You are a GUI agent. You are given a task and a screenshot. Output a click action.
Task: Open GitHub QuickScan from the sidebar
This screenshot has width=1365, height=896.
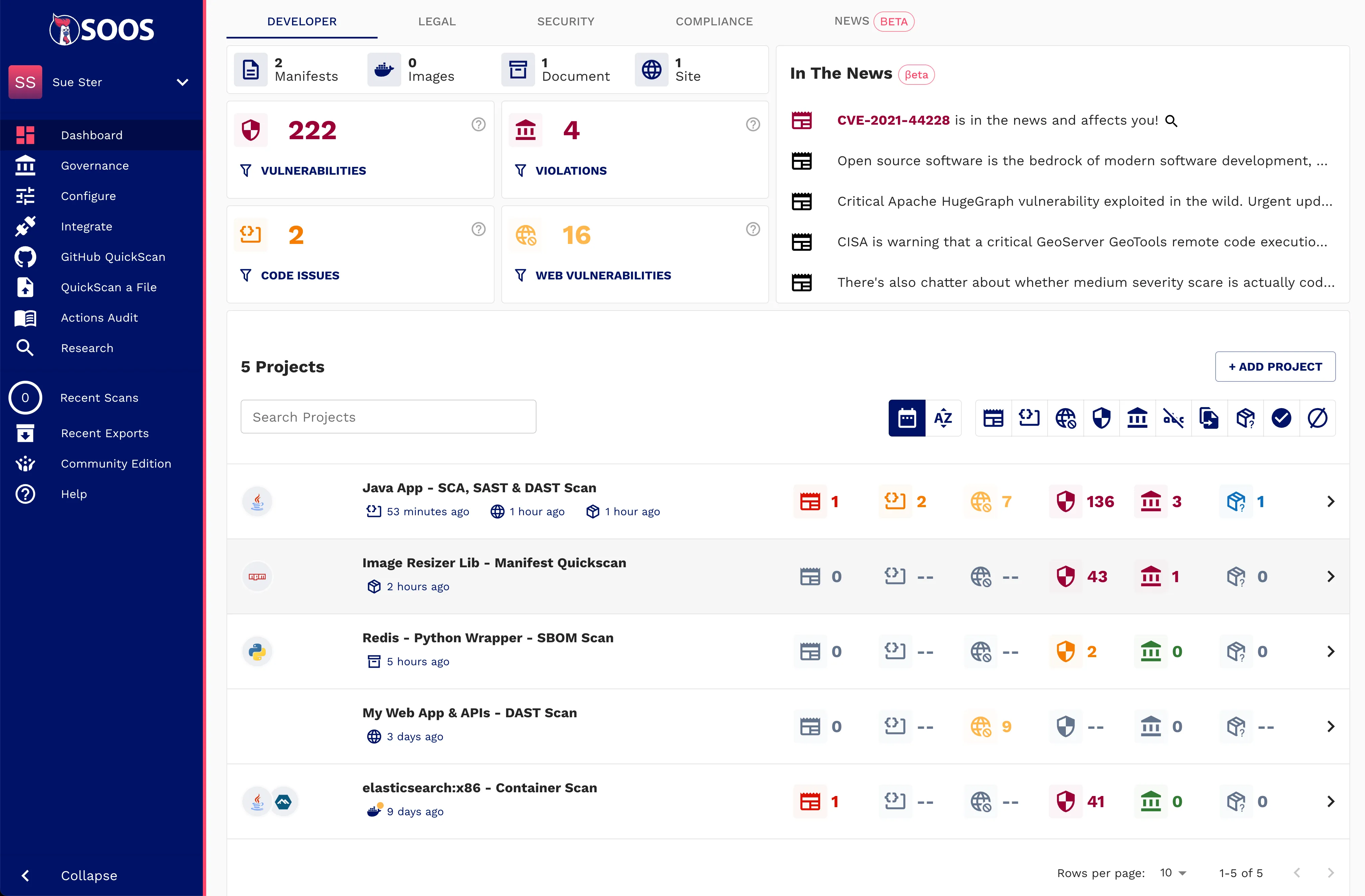(113, 257)
